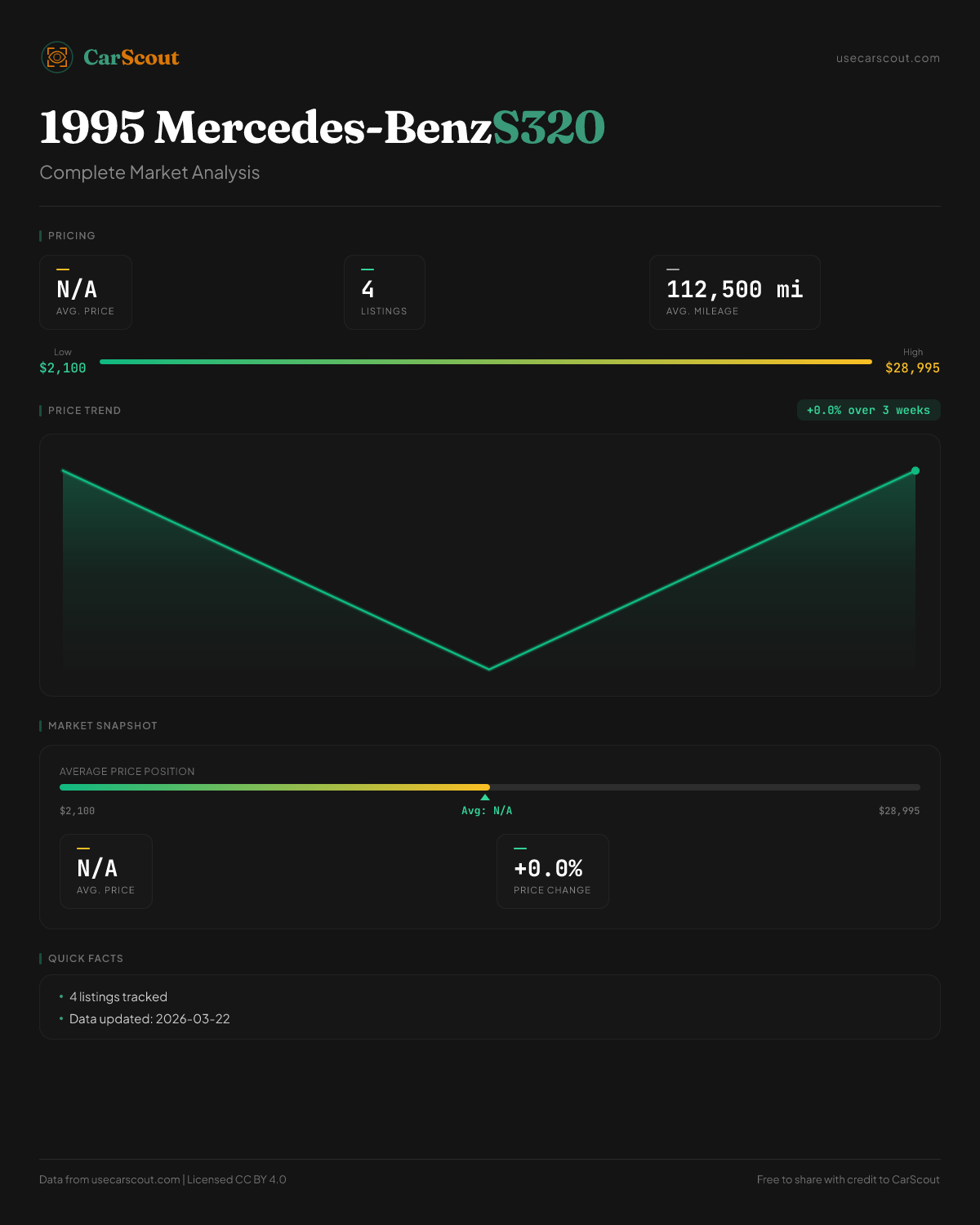The height and width of the screenshot is (1225, 980).
Task: Click the 1995 Mercedes-Benz S320 title
Action: coord(322,127)
